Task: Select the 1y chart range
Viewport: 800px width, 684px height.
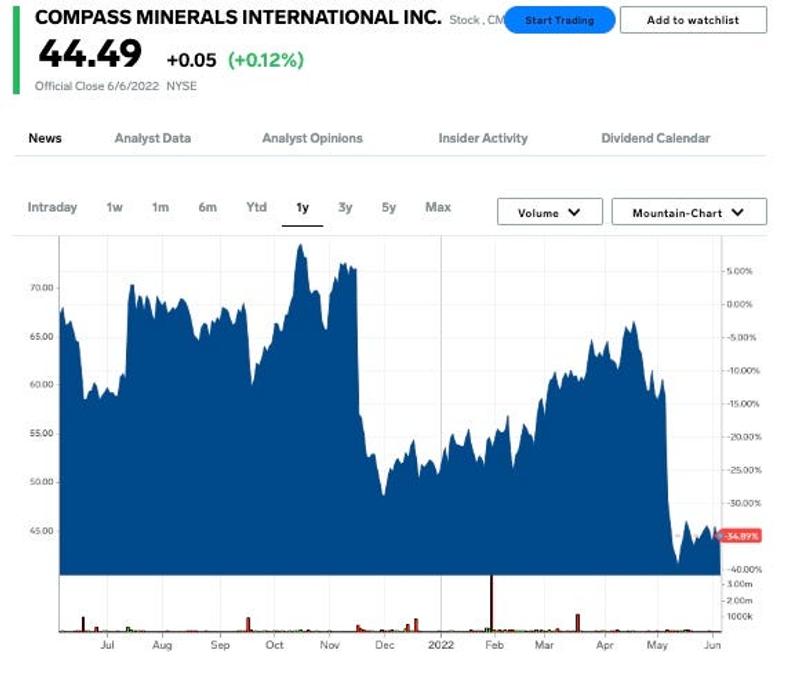Action: tap(302, 208)
